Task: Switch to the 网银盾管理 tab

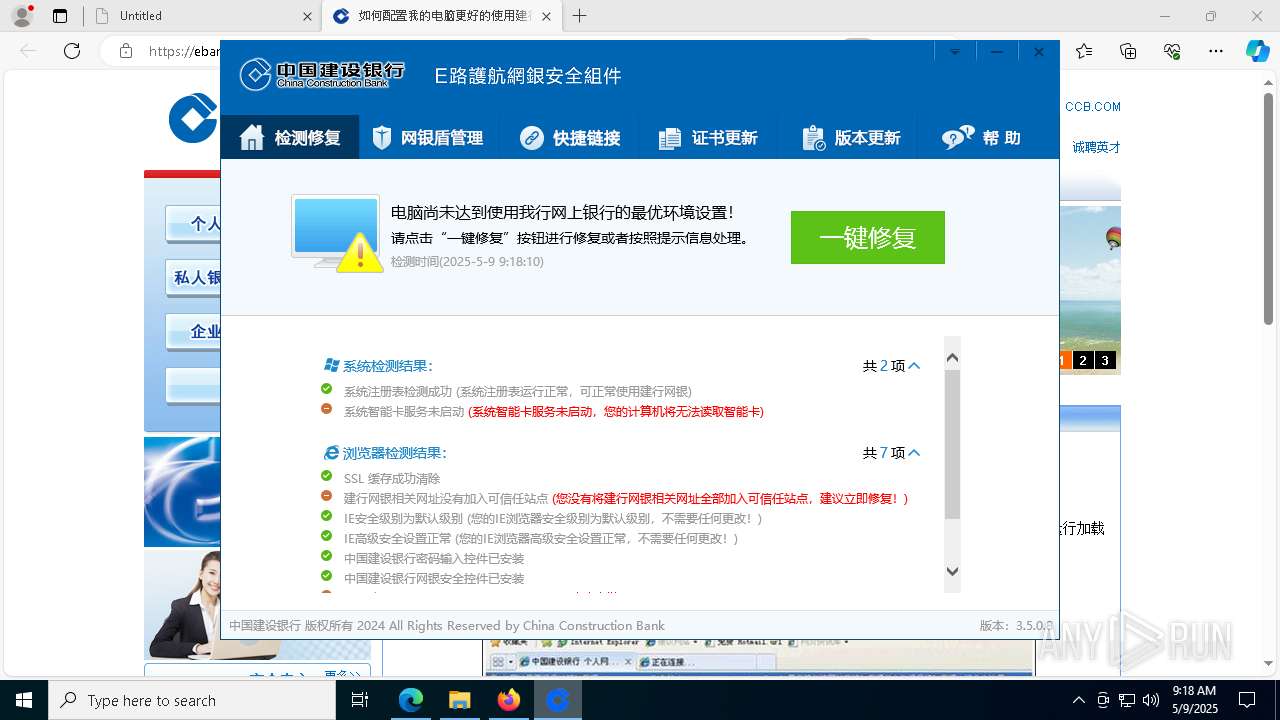Action: point(427,138)
